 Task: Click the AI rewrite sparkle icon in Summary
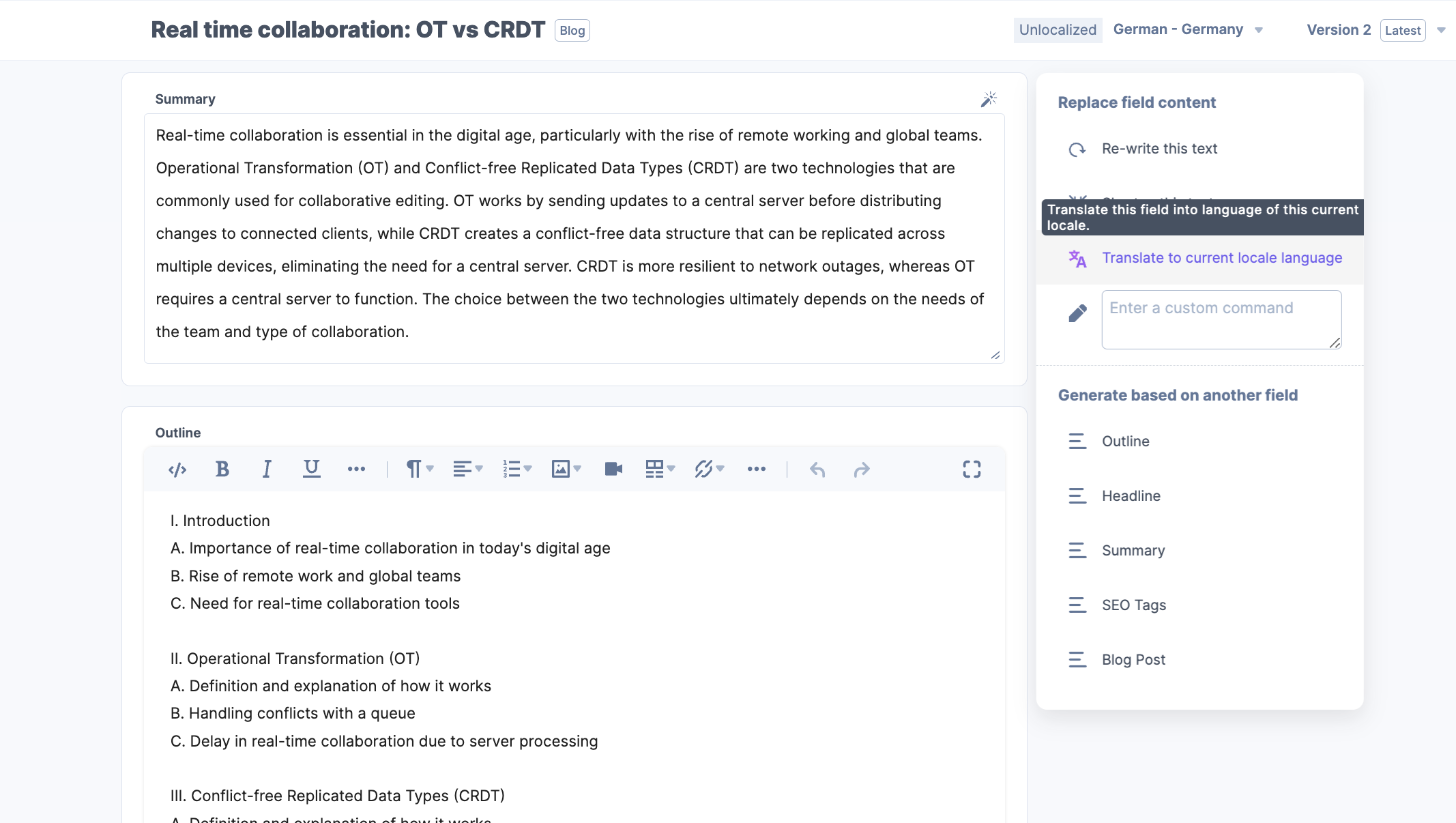pos(988,99)
